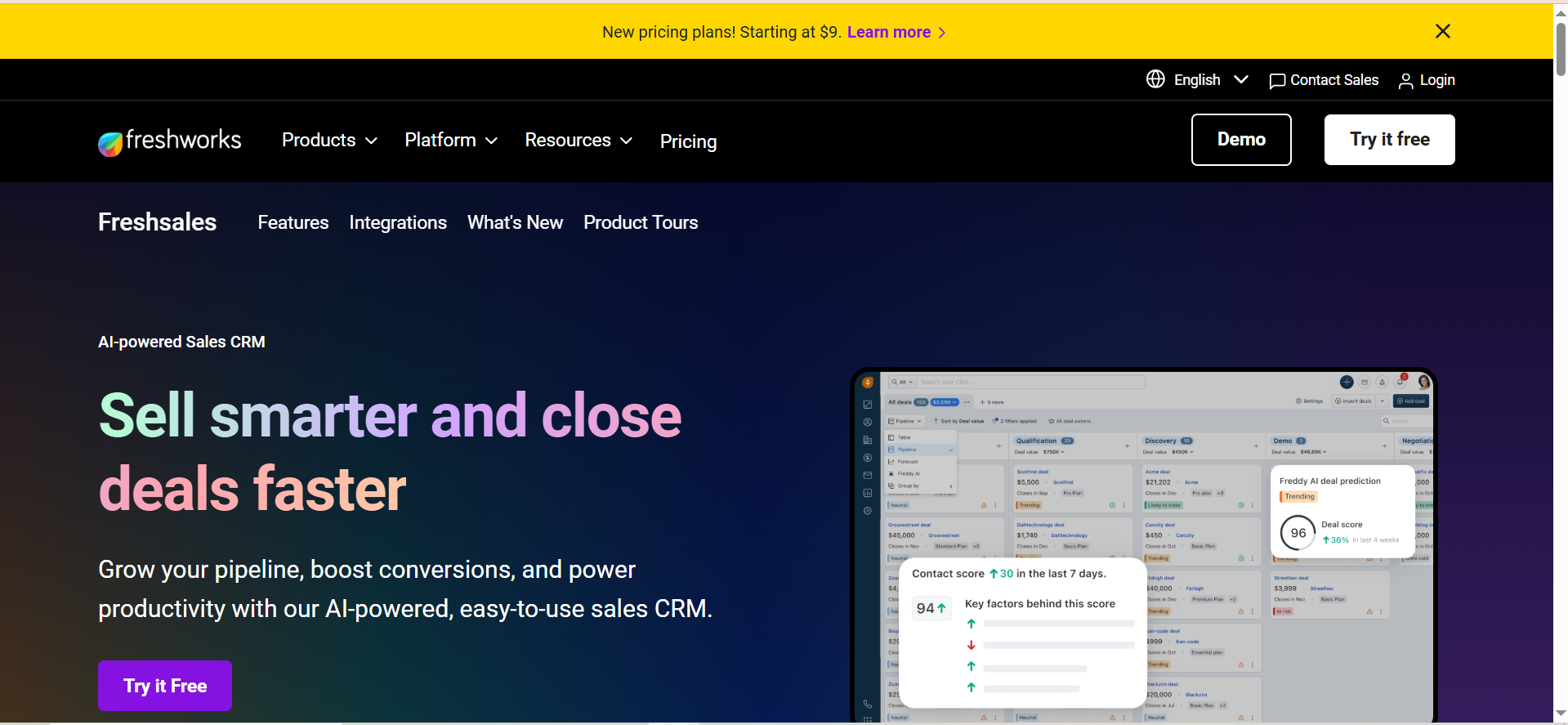Click the phone icon in preview sidebar
This screenshot has width=1568, height=725.
868,704
